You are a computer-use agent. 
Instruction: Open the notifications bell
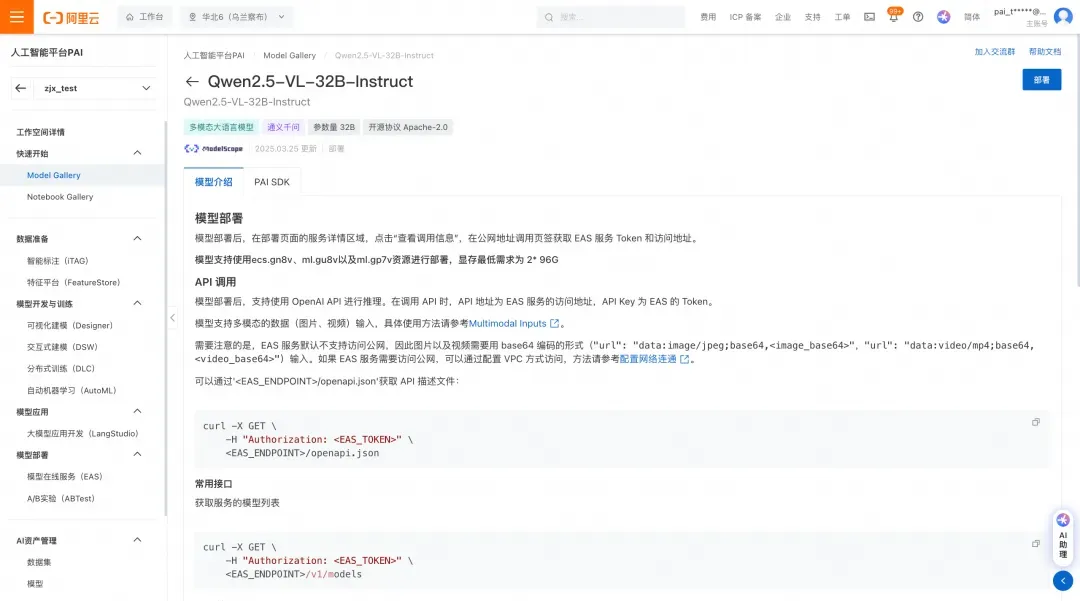coord(893,17)
